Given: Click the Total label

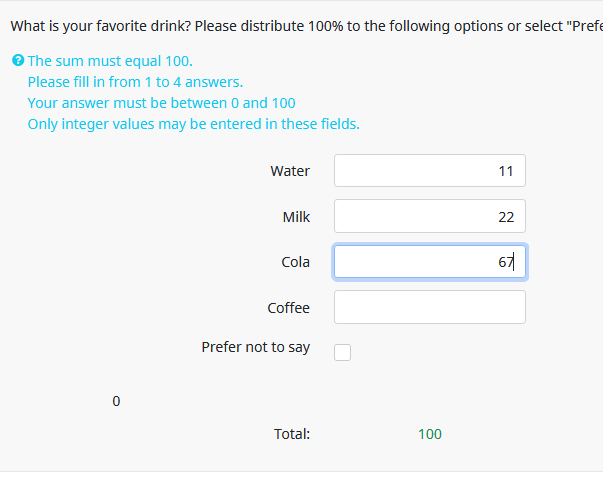Looking at the screenshot, I should pyautogui.click(x=292, y=434).
